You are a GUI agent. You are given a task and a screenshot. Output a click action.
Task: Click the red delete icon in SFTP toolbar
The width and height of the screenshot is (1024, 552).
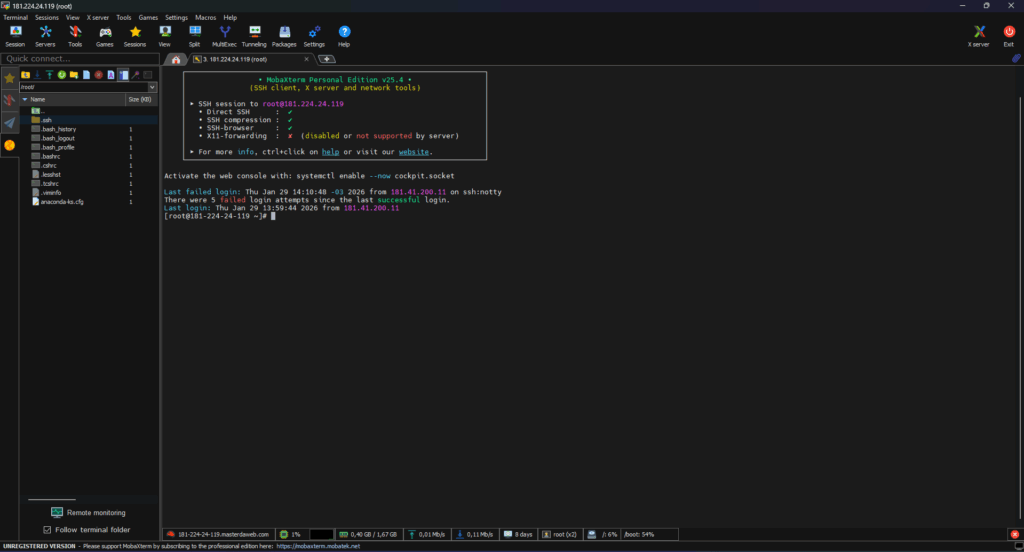[x=98, y=75]
